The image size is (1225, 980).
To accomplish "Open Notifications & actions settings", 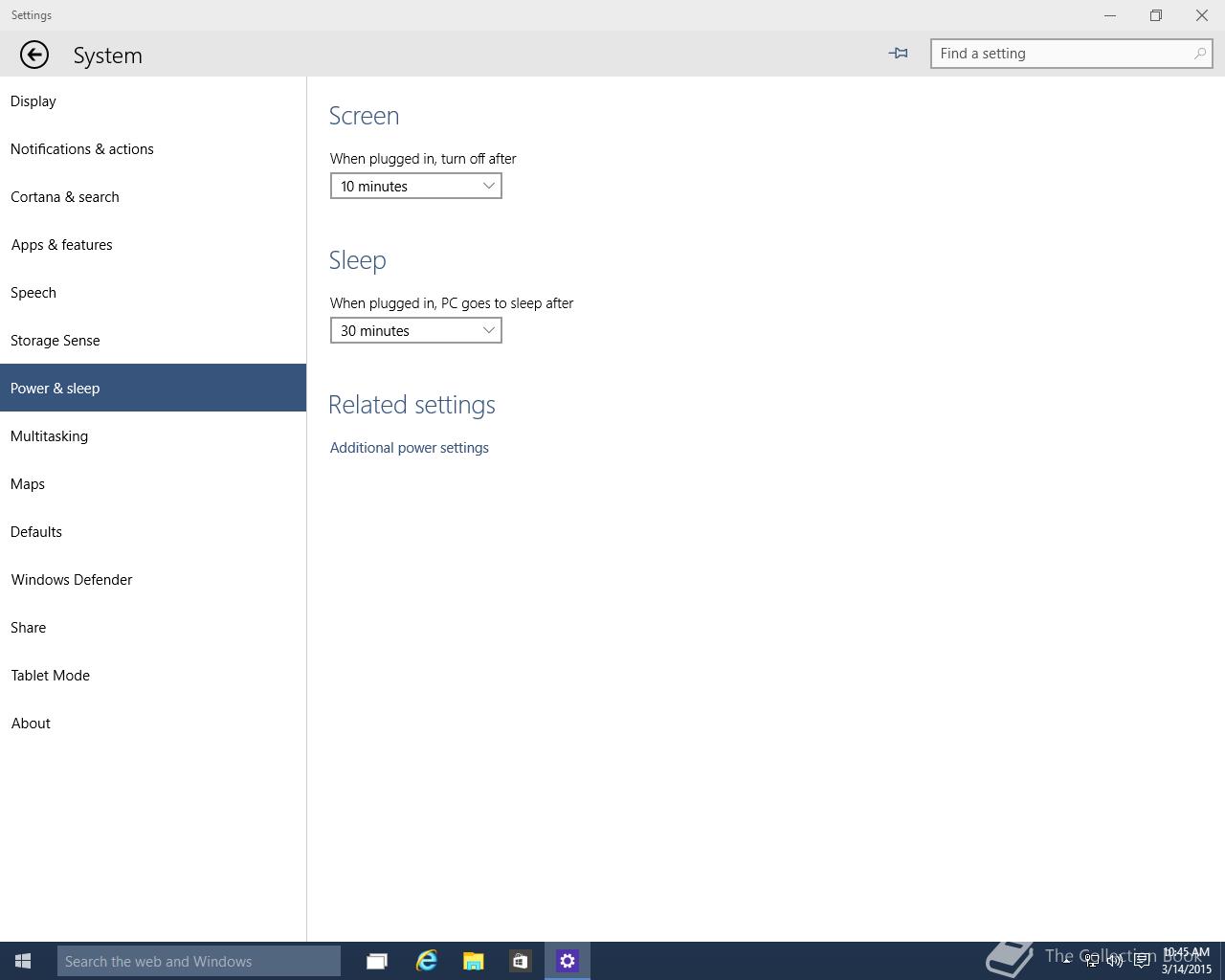I will coord(153,148).
